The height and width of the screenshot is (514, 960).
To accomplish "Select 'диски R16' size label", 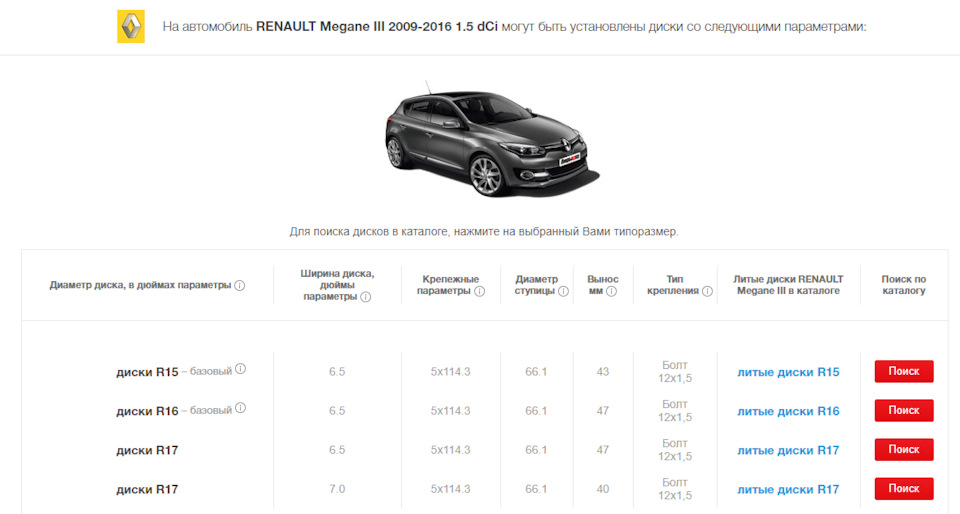I will [x=147, y=411].
